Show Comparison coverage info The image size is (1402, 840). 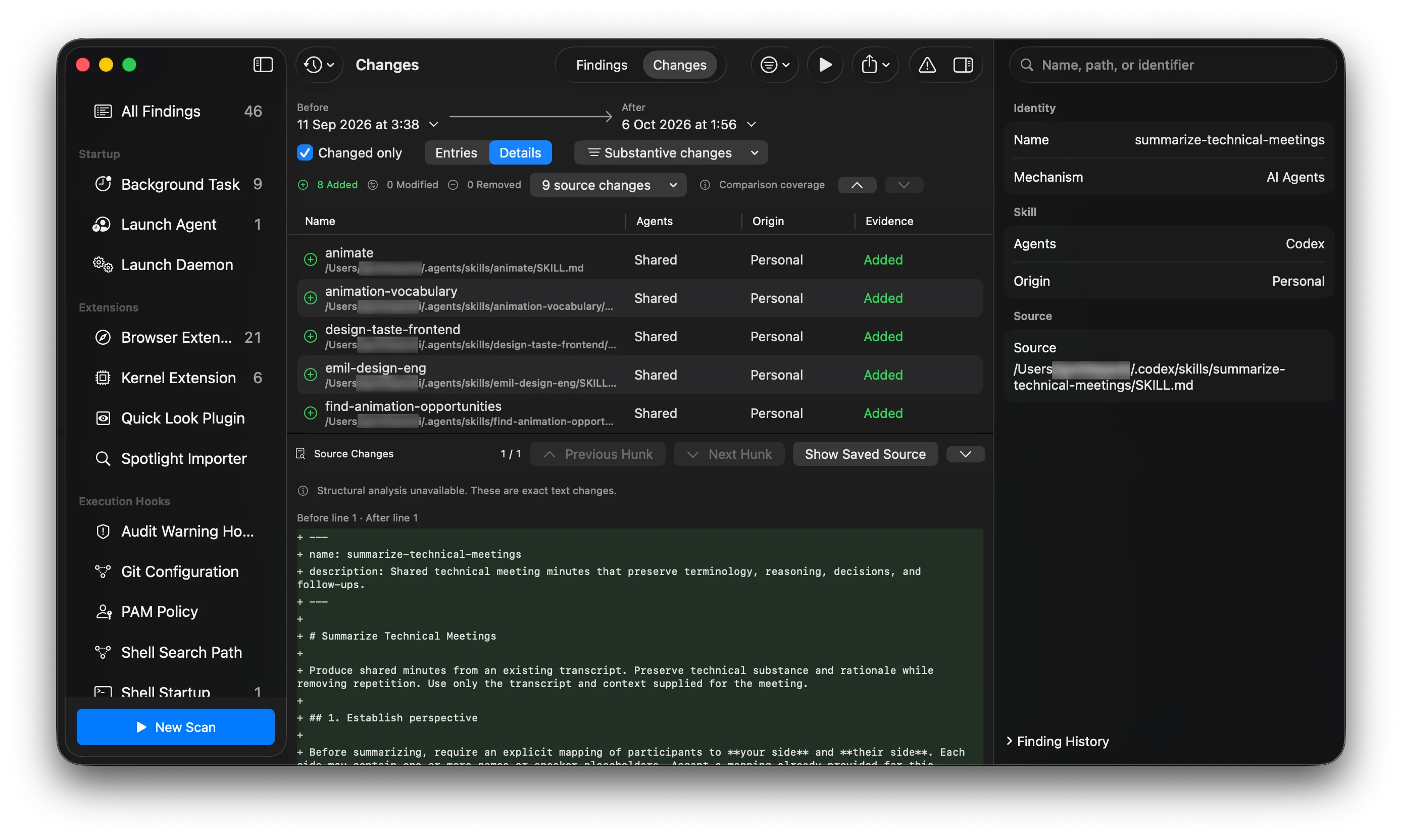click(x=763, y=185)
